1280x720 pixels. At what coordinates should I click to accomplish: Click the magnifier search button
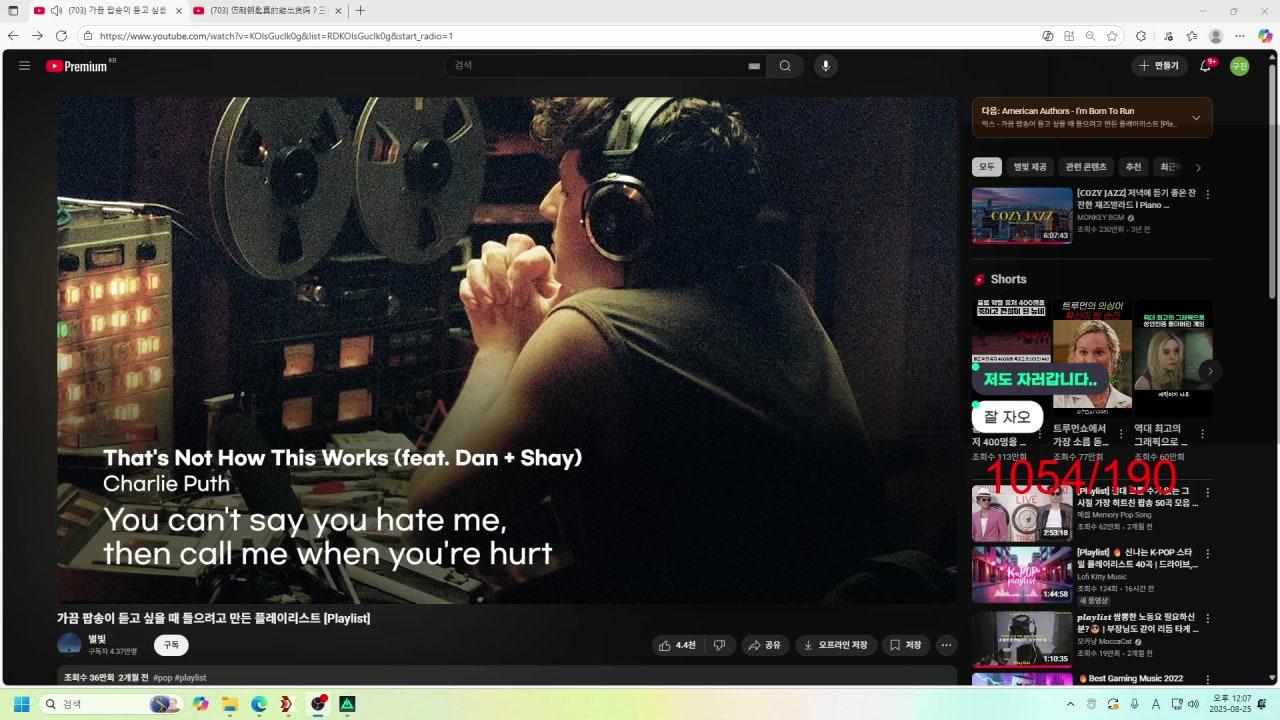point(785,66)
